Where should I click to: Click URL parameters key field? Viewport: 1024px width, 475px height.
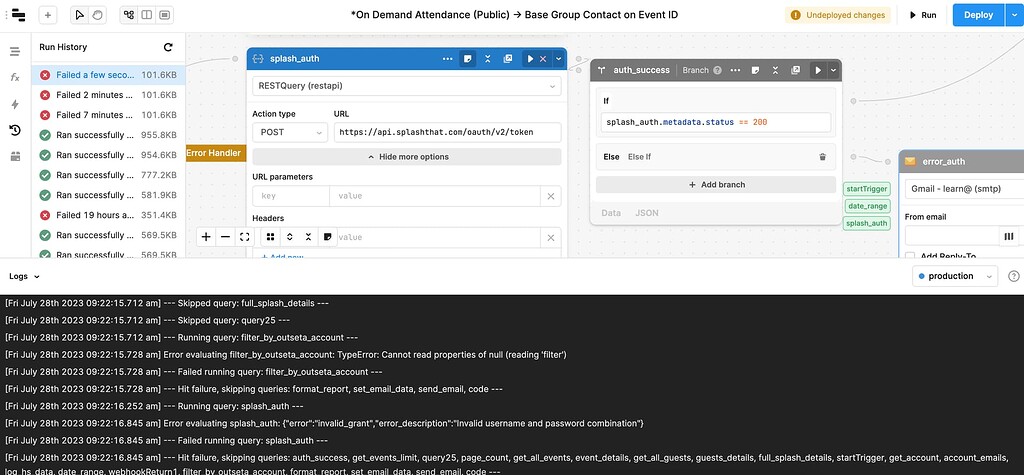click(291, 196)
